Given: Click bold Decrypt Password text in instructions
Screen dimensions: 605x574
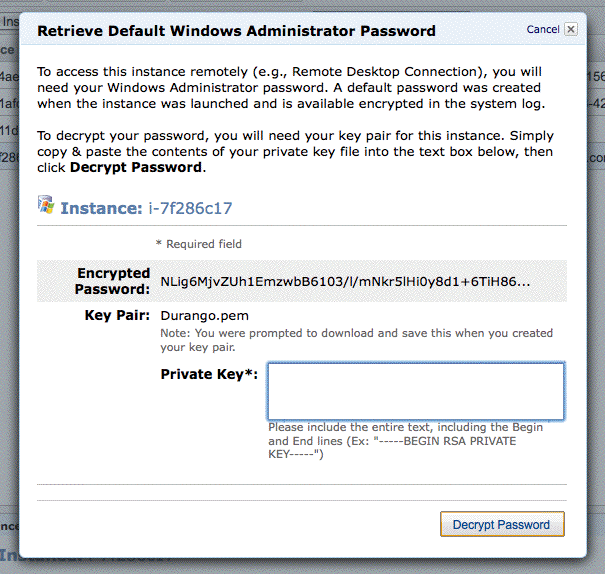Looking at the screenshot, I should (136, 167).
